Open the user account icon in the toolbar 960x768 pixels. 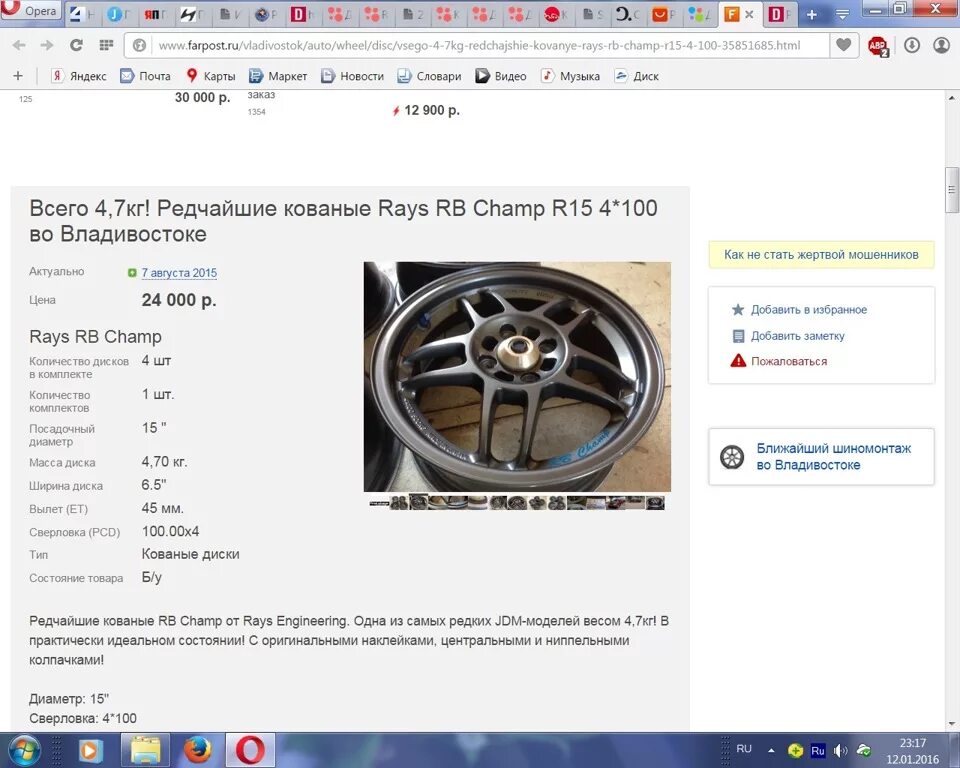coord(941,45)
